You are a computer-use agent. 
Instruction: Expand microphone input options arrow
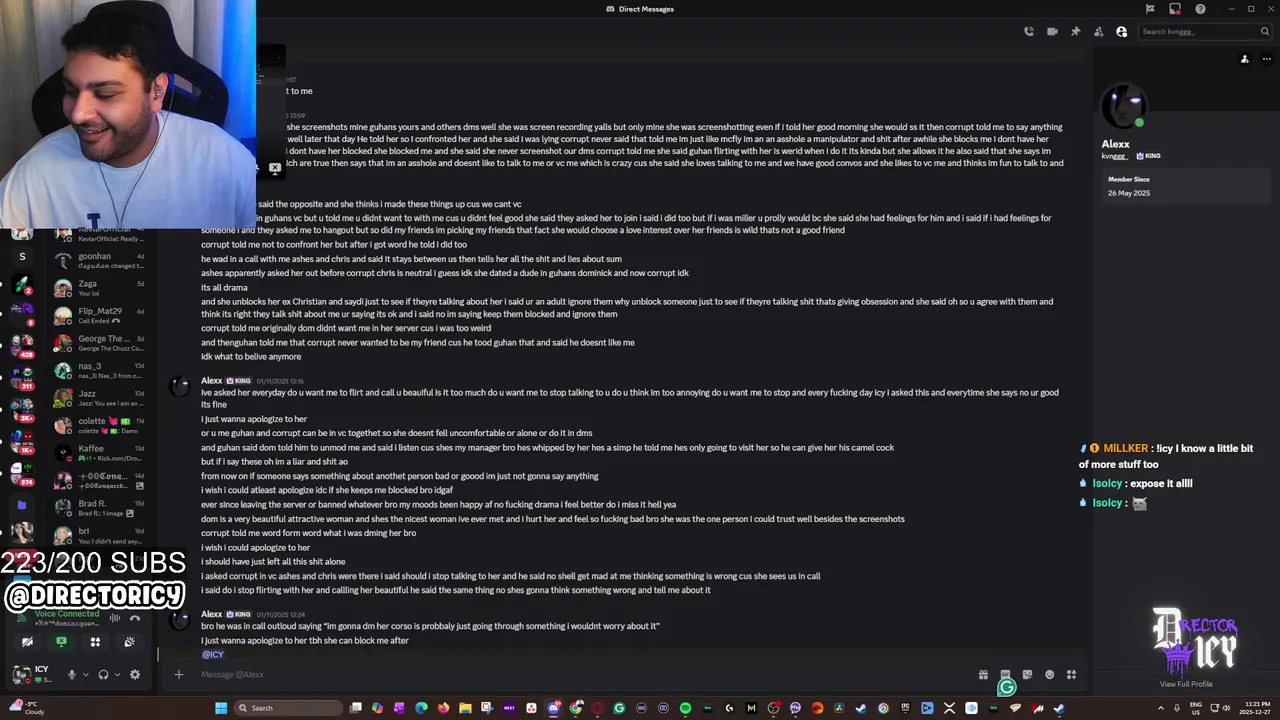(x=85, y=675)
